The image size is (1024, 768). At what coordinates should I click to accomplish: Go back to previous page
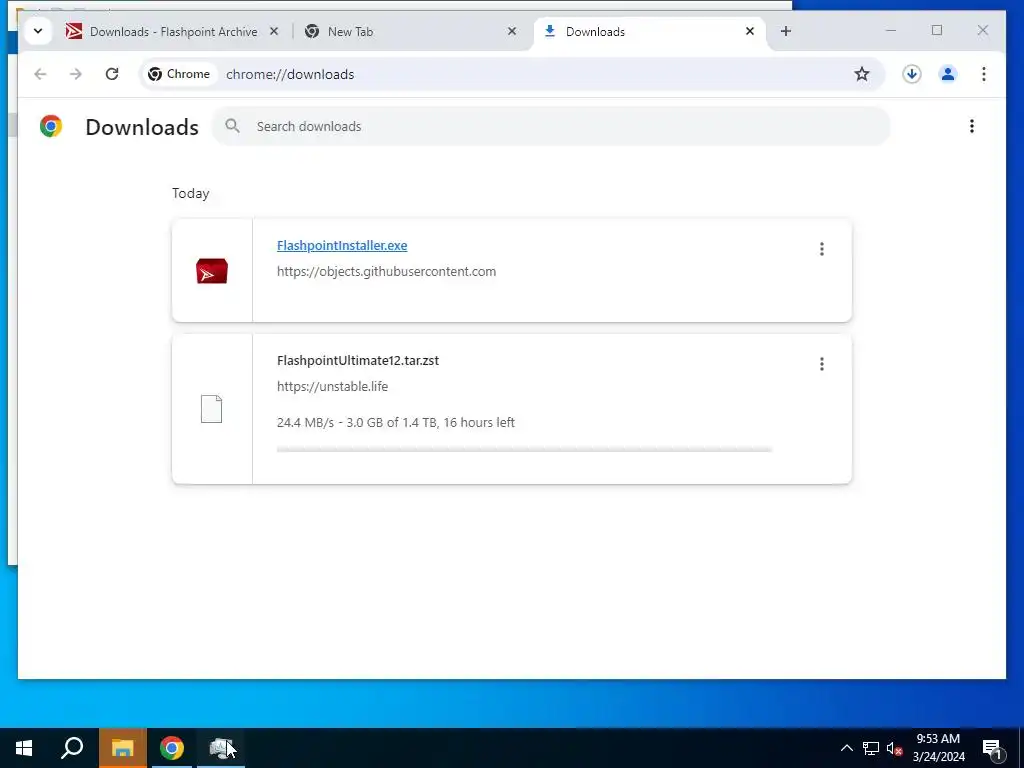click(40, 74)
